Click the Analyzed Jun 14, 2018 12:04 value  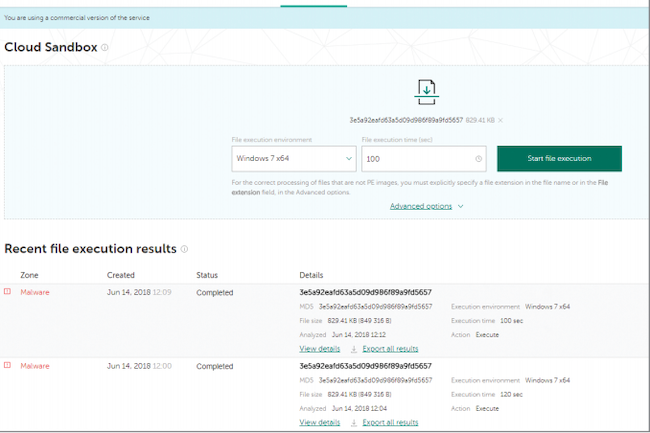pos(359,409)
